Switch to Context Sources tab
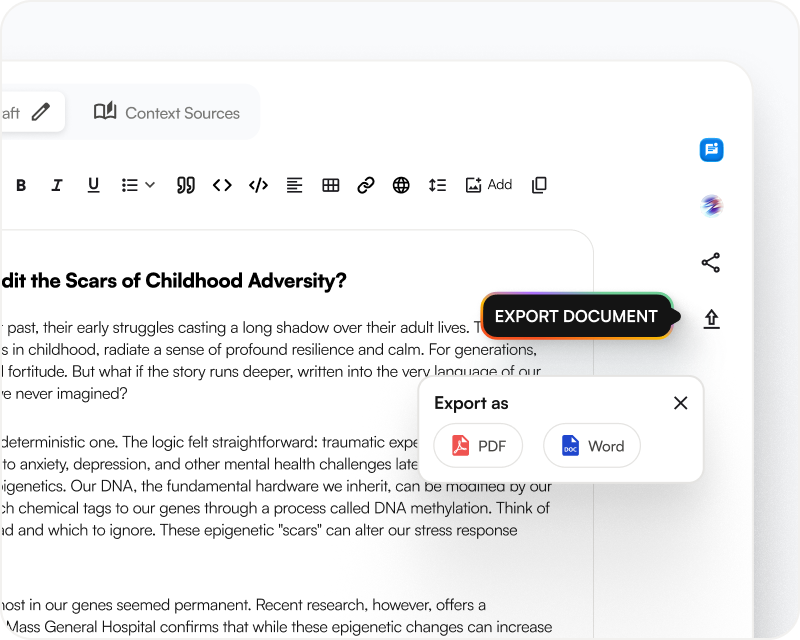 coord(167,112)
